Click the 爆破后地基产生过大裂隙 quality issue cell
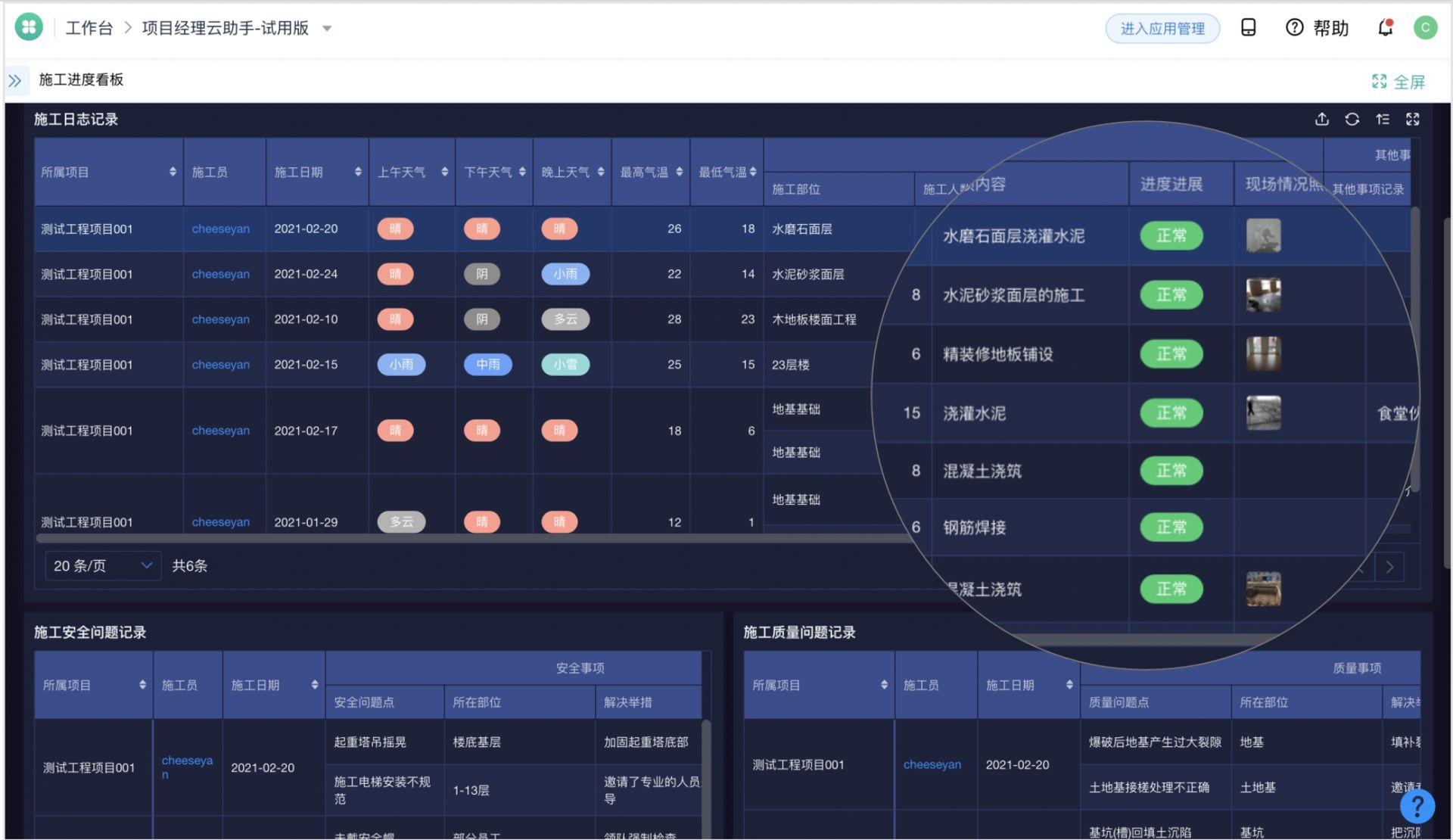 pyautogui.click(x=1155, y=742)
